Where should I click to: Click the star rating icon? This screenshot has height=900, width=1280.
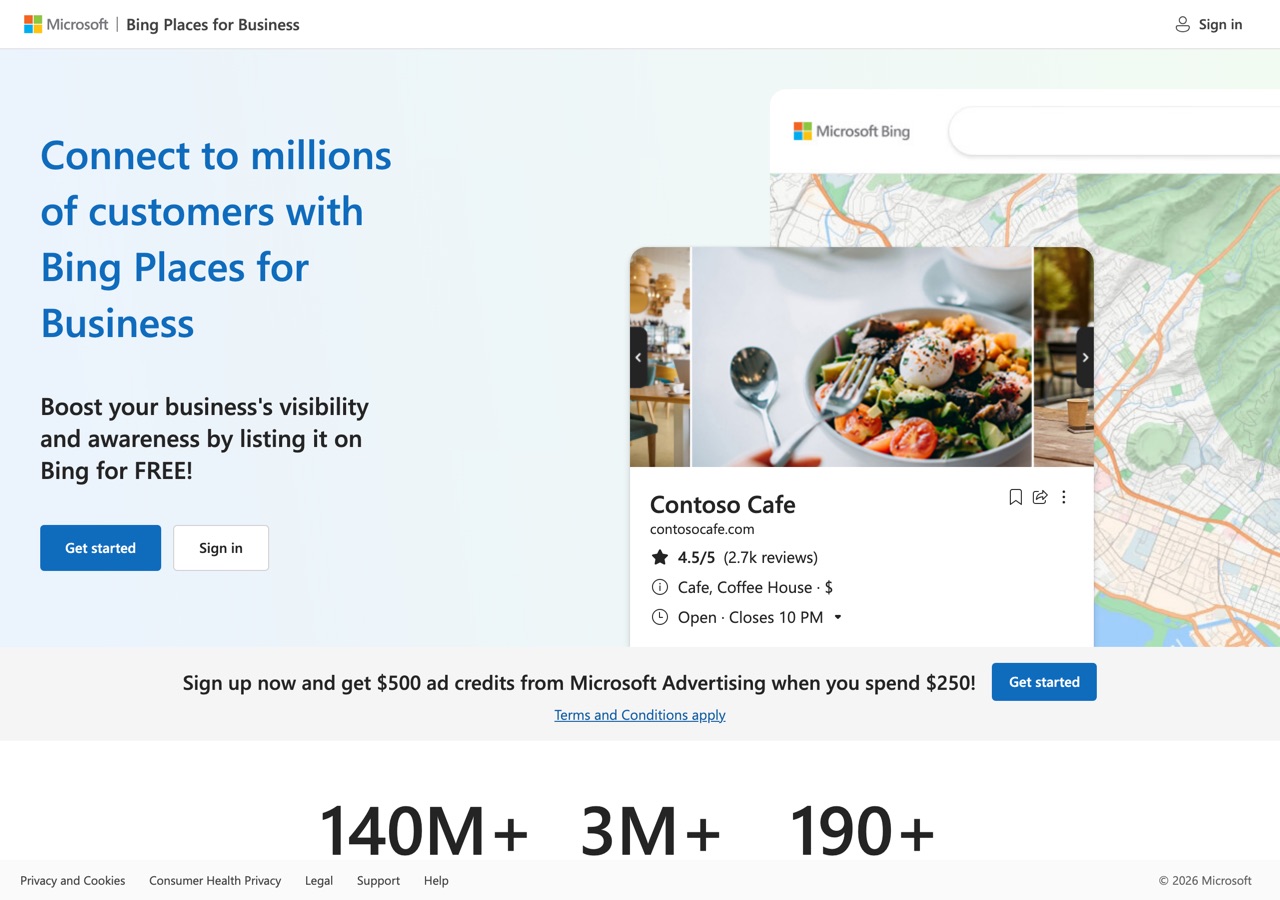659,557
